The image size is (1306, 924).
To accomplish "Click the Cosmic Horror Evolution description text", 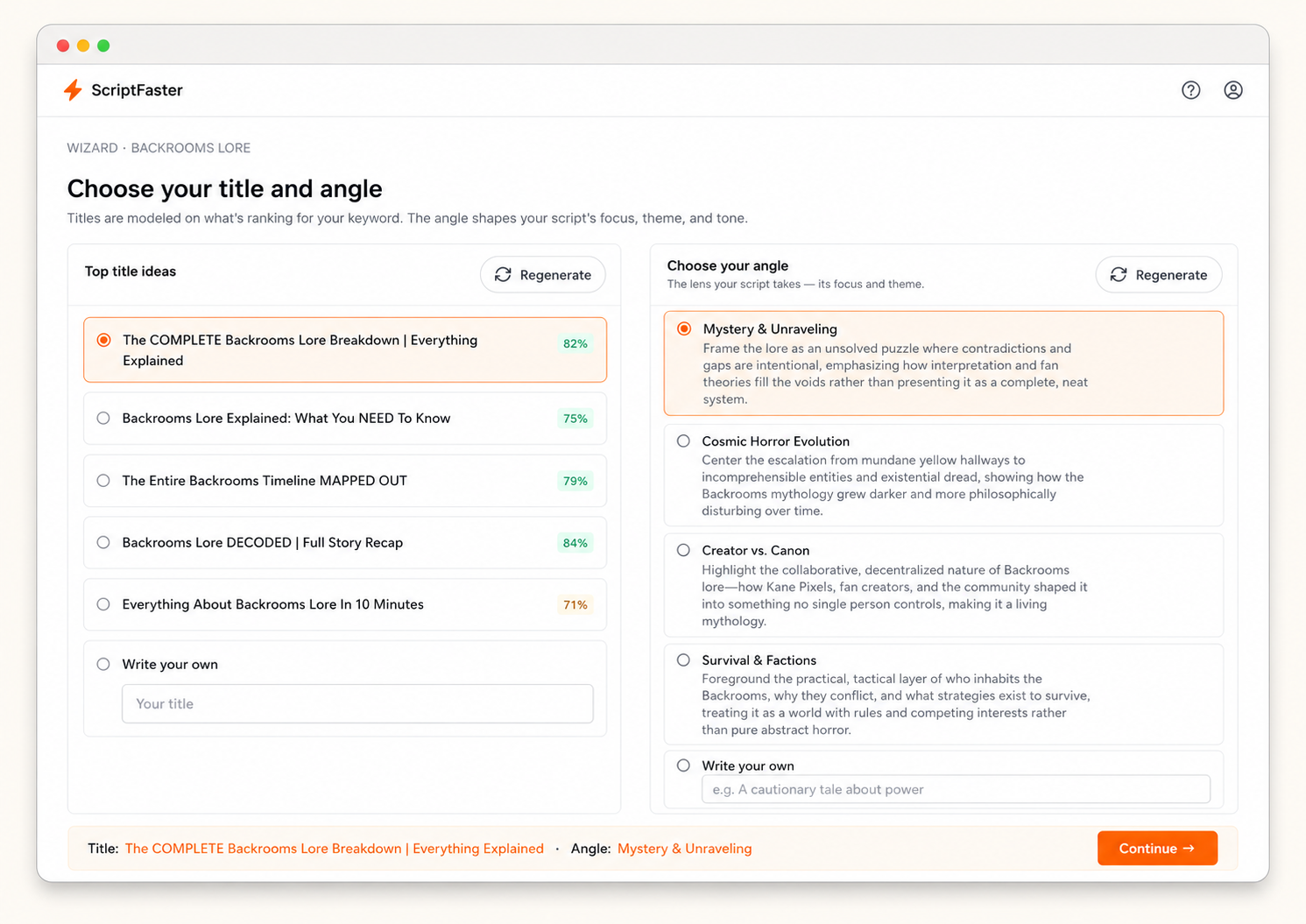I will [x=893, y=486].
